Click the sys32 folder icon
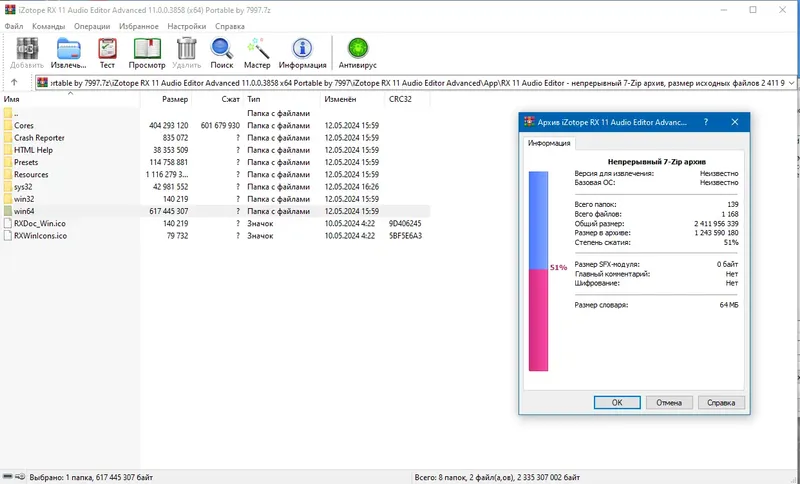Viewport: 800px width, 484px height. [x=8, y=187]
